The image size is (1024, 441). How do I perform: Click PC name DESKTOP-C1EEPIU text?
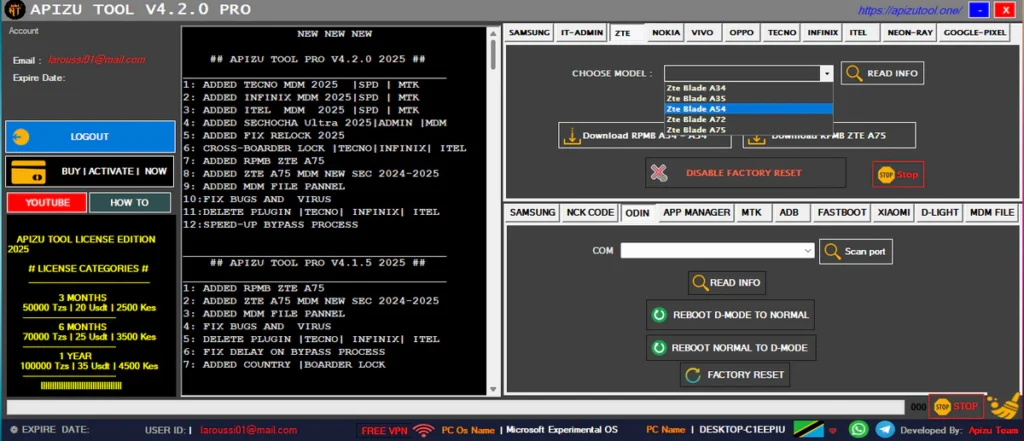742,430
